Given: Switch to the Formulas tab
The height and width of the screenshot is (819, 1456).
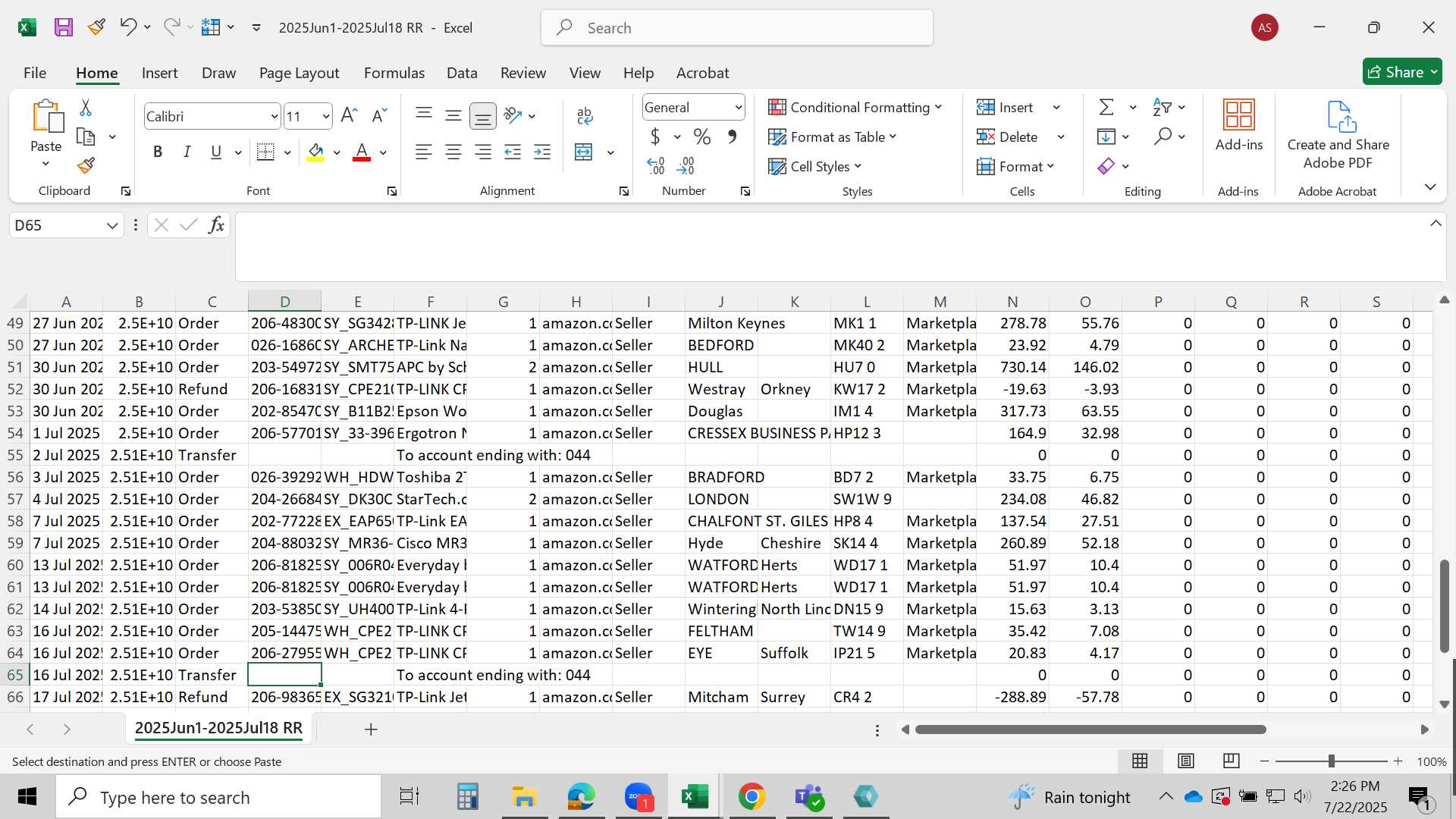Looking at the screenshot, I should click(394, 73).
